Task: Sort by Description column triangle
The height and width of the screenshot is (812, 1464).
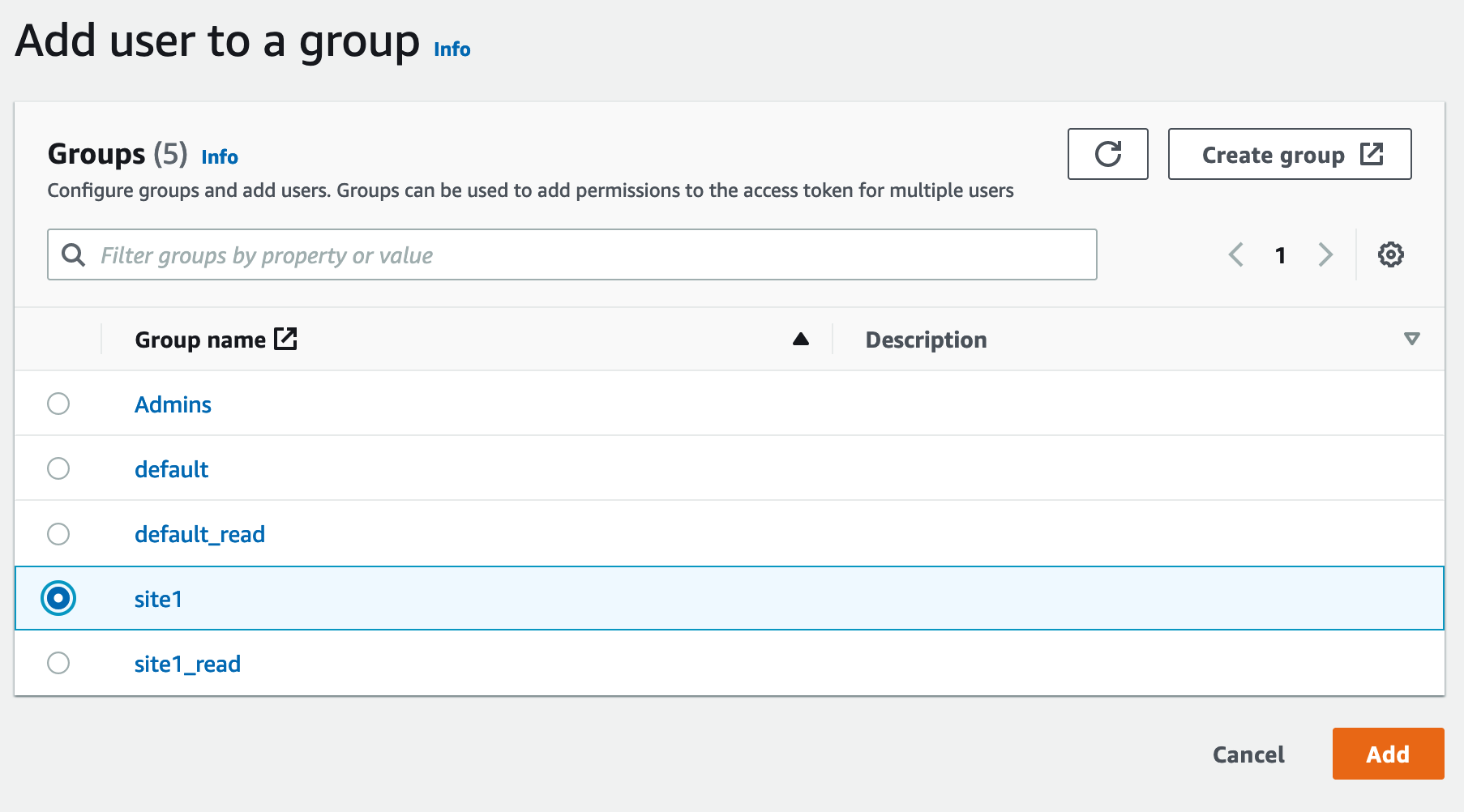Action: [1411, 339]
